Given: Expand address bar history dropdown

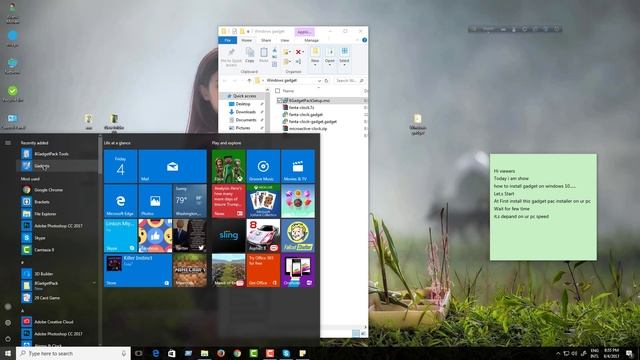Looking at the screenshot, I should 319,80.
